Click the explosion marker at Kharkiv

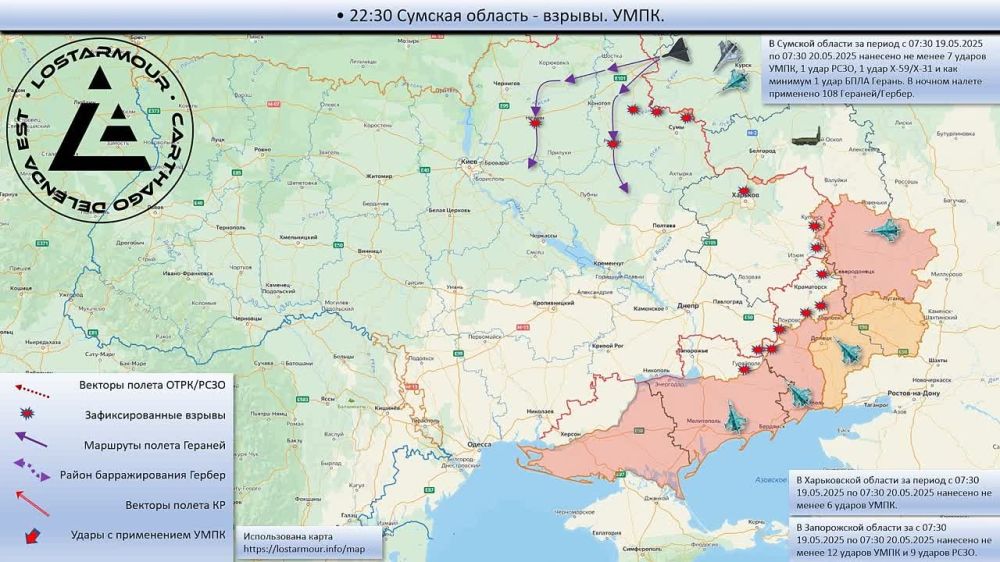pos(745,191)
